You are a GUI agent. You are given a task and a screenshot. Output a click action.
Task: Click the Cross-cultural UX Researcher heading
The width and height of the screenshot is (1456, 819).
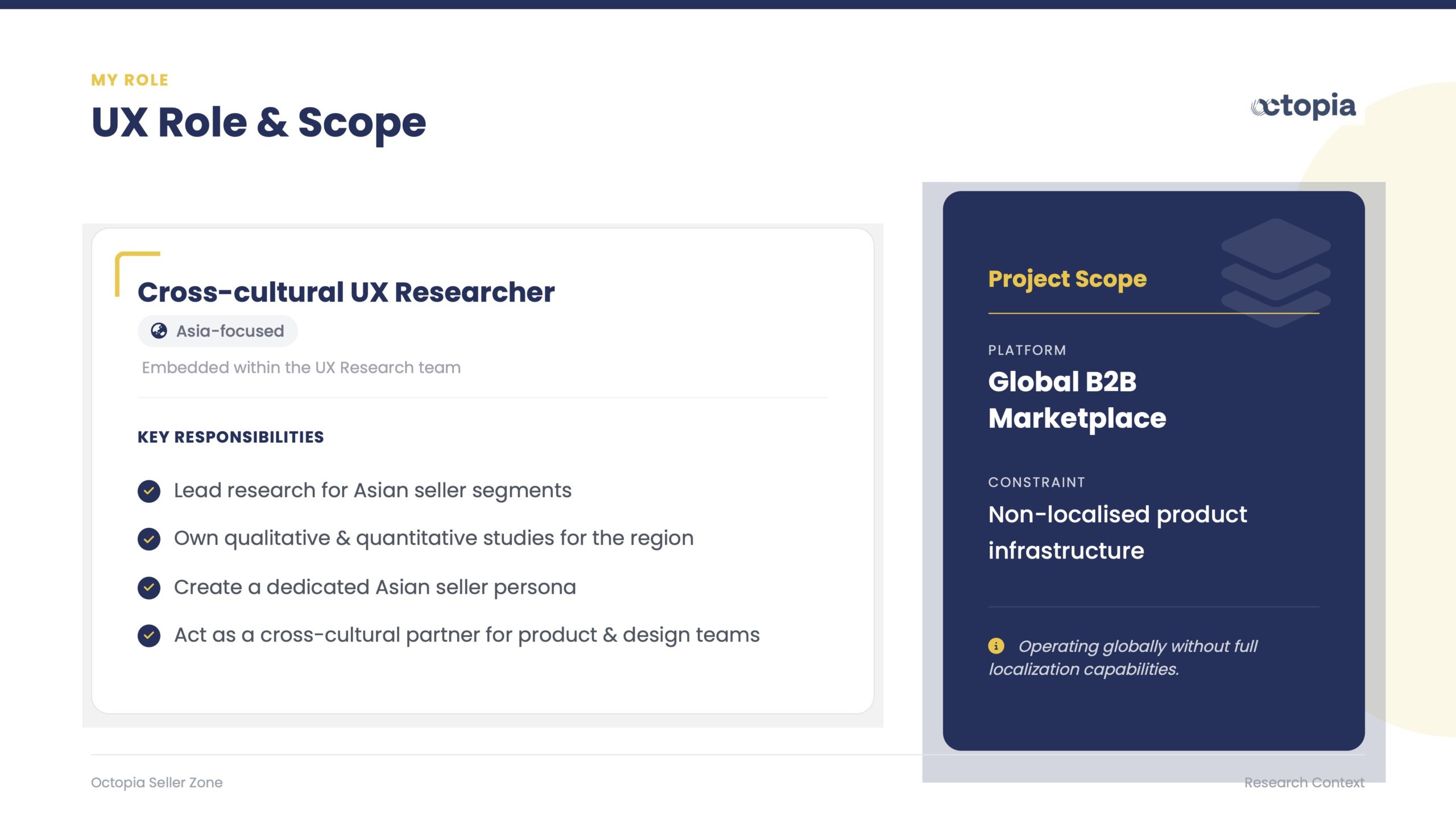(x=346, y=292)
